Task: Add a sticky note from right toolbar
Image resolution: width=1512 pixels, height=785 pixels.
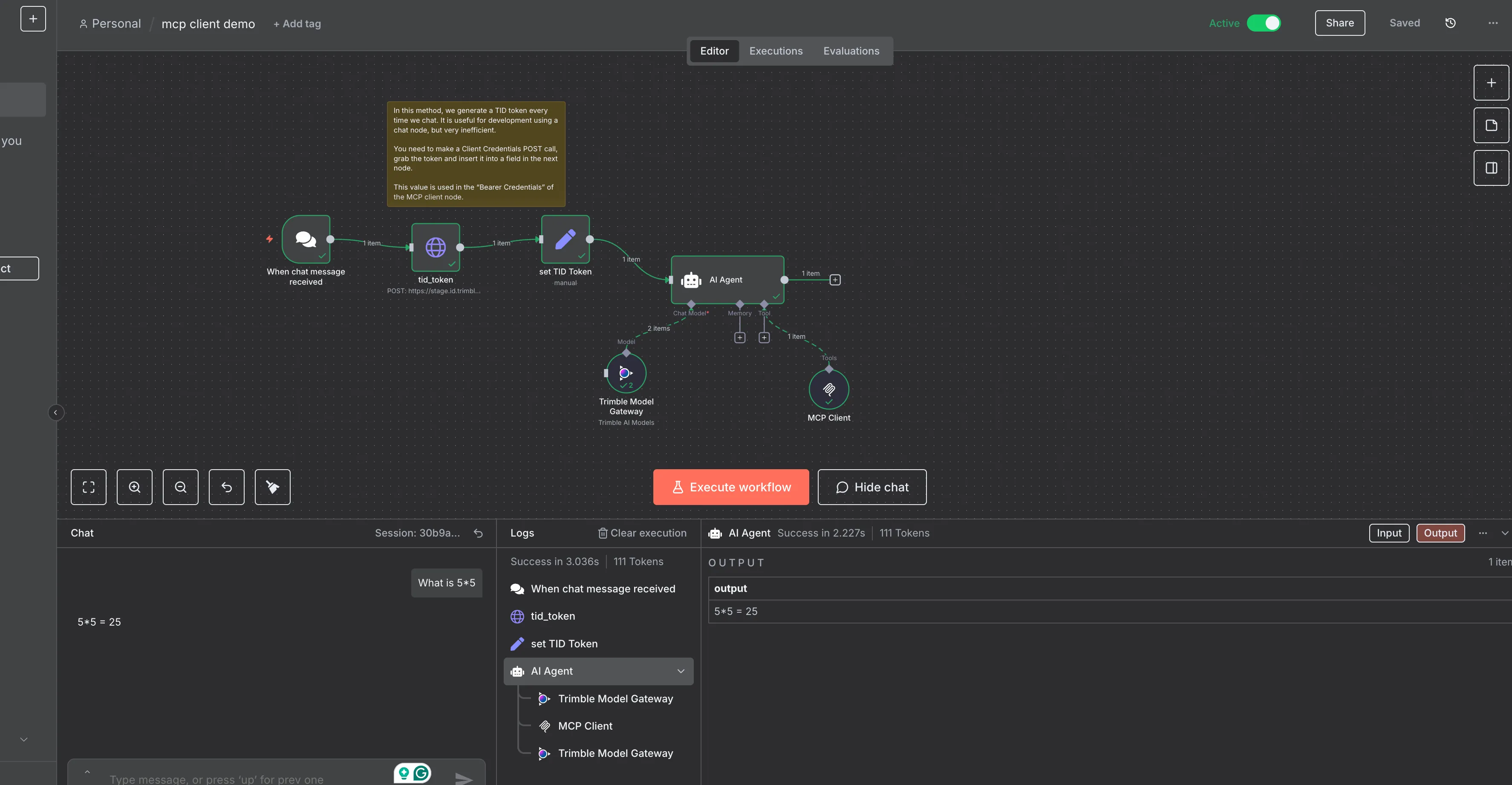Action: click(x=1491, y=125)
